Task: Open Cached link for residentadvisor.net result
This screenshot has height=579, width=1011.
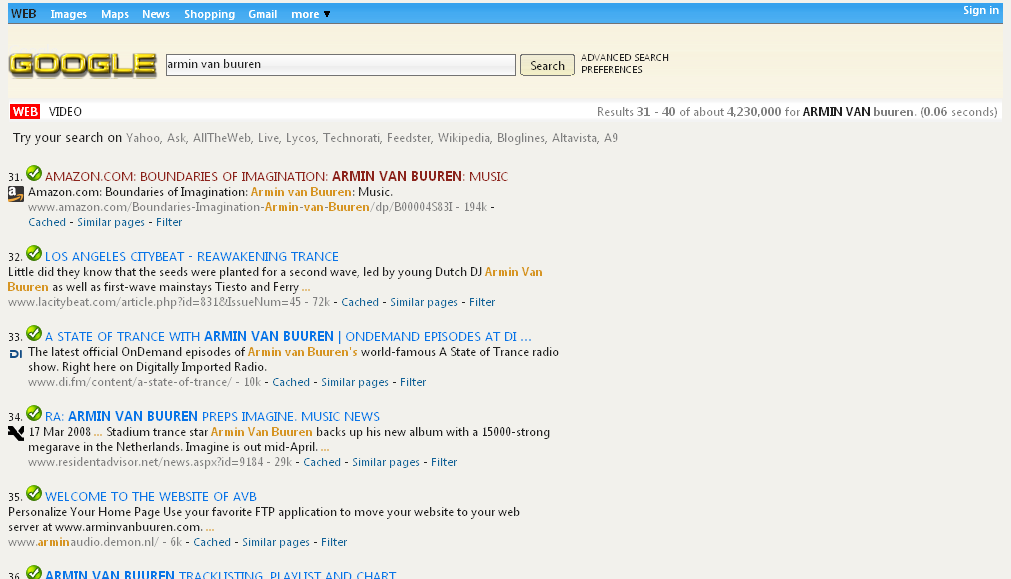Action: click(x=322, y=462)
